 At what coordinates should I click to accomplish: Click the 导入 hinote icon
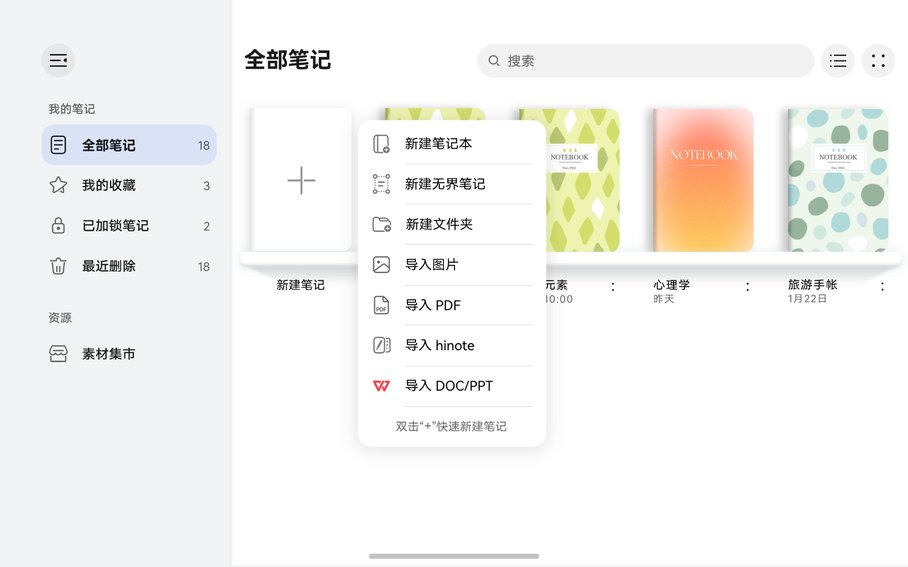pos(381,345)
